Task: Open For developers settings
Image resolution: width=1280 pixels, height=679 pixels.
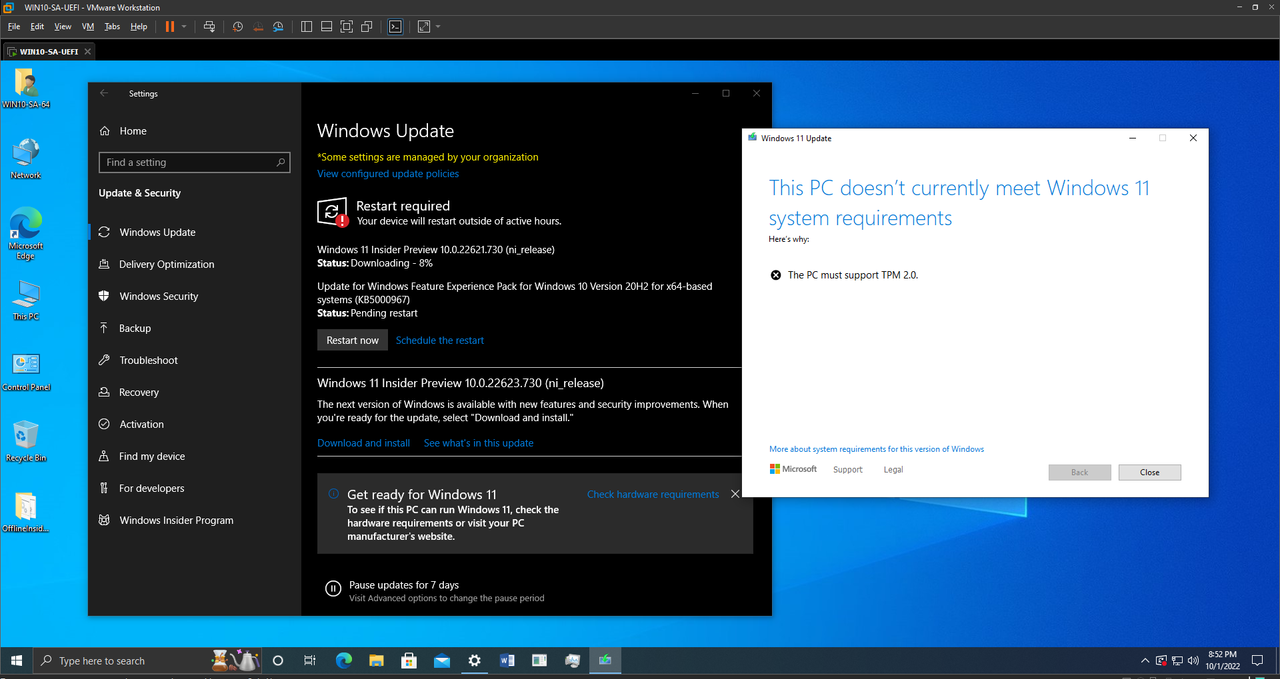Action: 151,488
